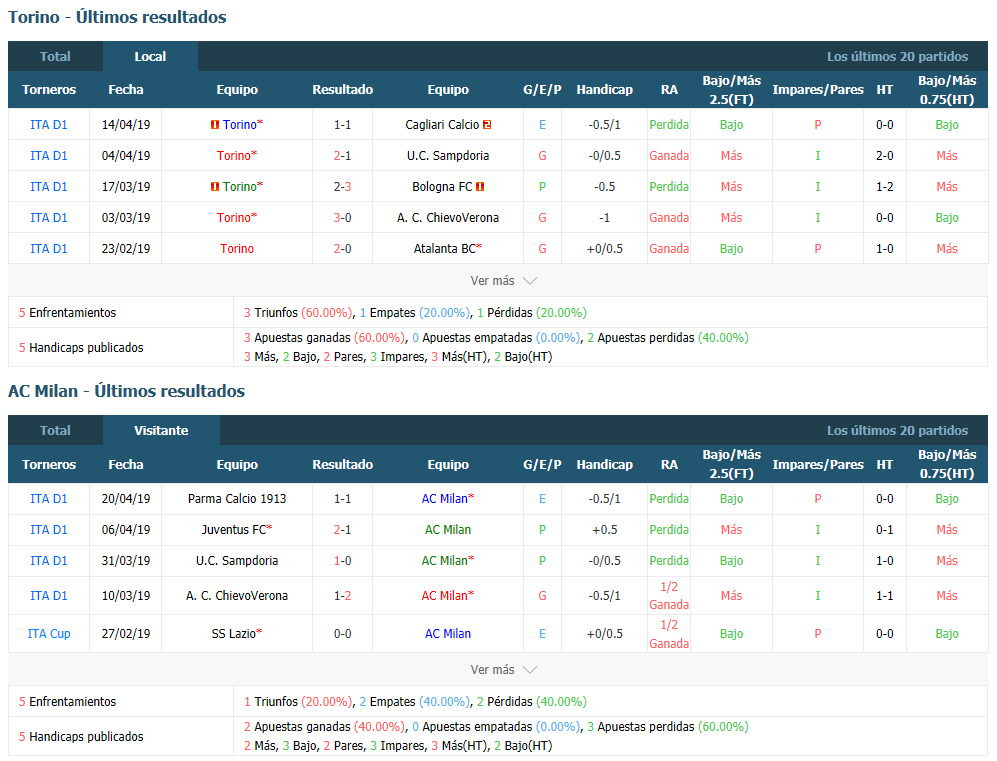Open ITA D1 link for 17/03/19 match
The width and height of the screenshot is (997, 761).
(48, 187)
